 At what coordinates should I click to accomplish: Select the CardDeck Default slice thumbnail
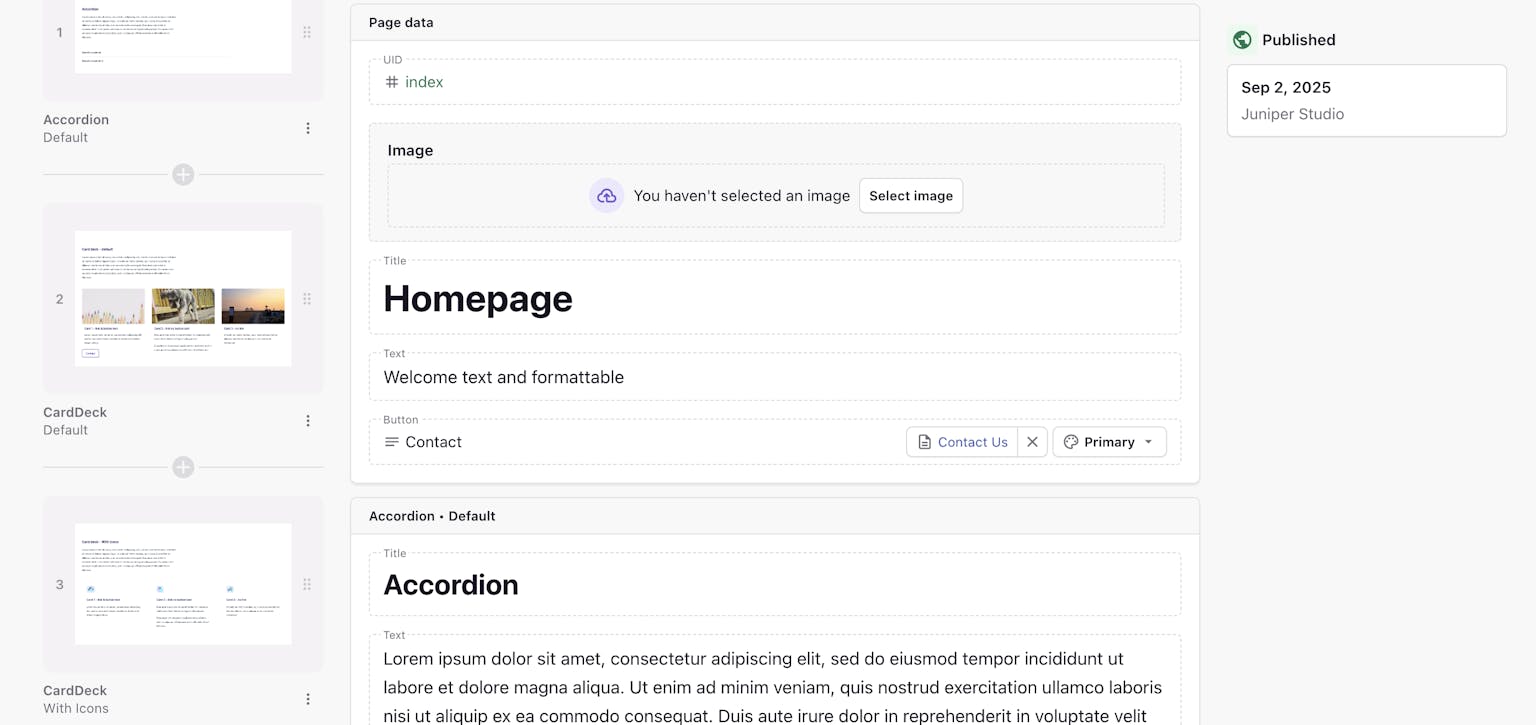coord(183,298)
